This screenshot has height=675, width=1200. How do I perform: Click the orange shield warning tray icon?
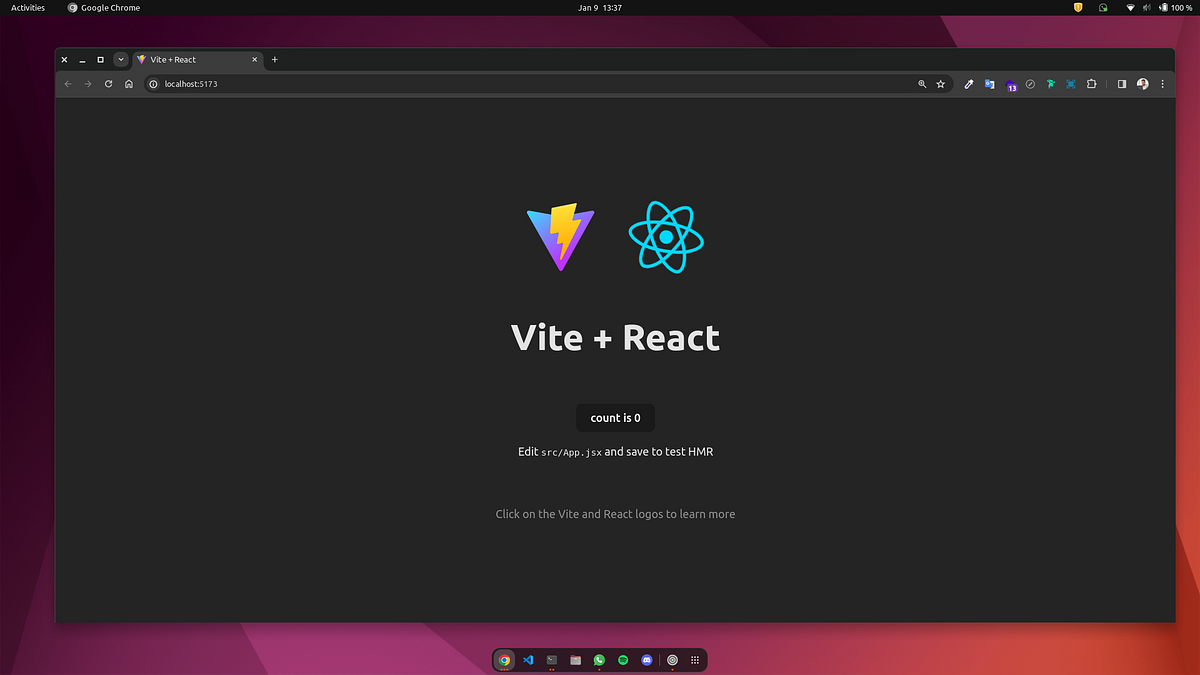click(x=1078, y=7)
